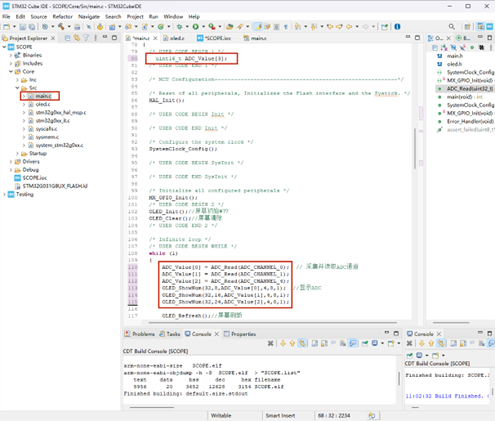This screenshot has height=421, width=495.
Task: Click the open perspective icon in toolbar
Action: pos(467,27)
